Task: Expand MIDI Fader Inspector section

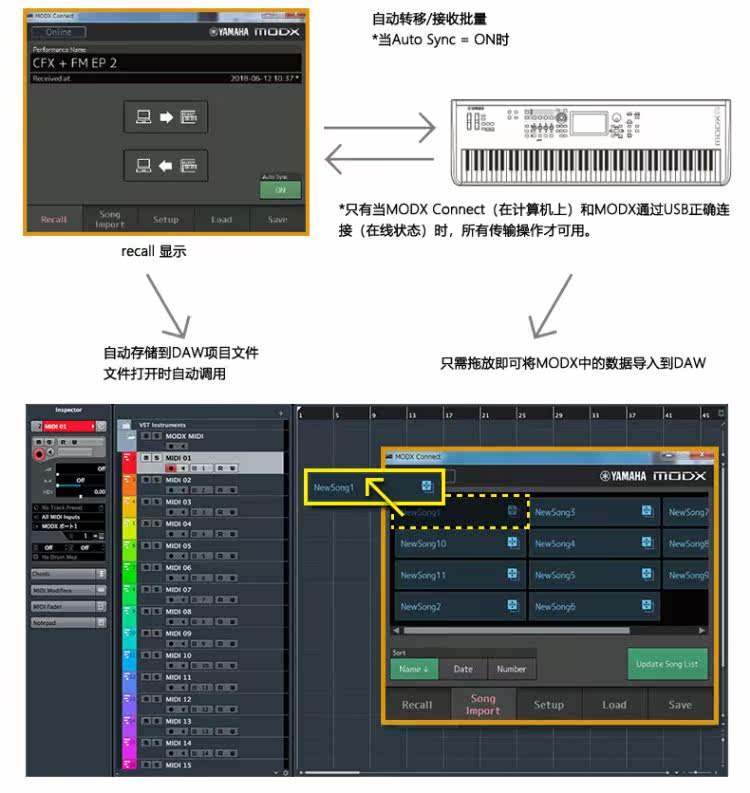Action: [x=68, y=606]
